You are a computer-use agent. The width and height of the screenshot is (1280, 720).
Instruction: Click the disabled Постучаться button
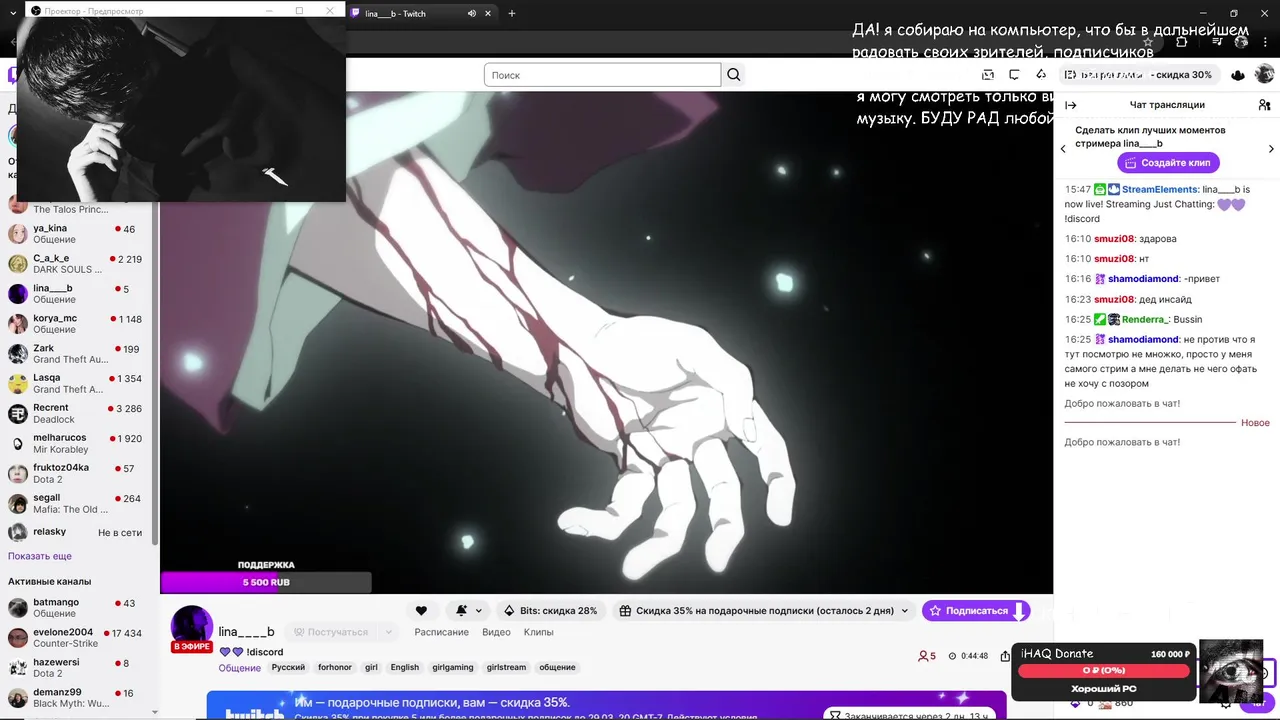pyautogui.click(x=330, y=632)
